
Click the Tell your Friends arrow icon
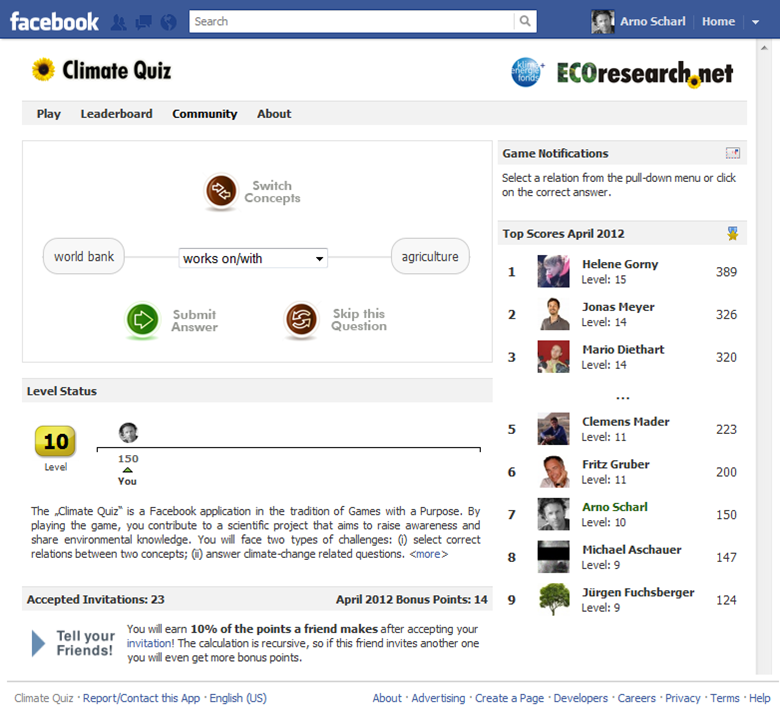coord(38,643)
